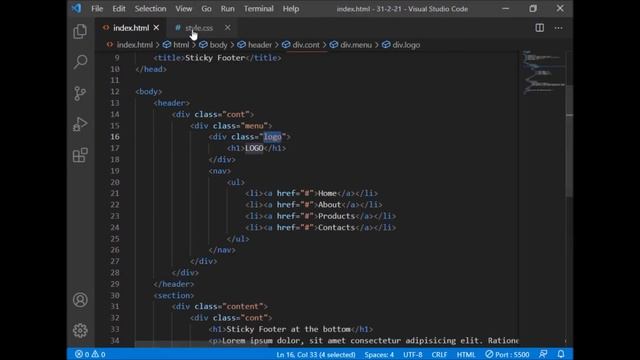Open the Manage gear icon
640x360 pixels.
[80, 331]
